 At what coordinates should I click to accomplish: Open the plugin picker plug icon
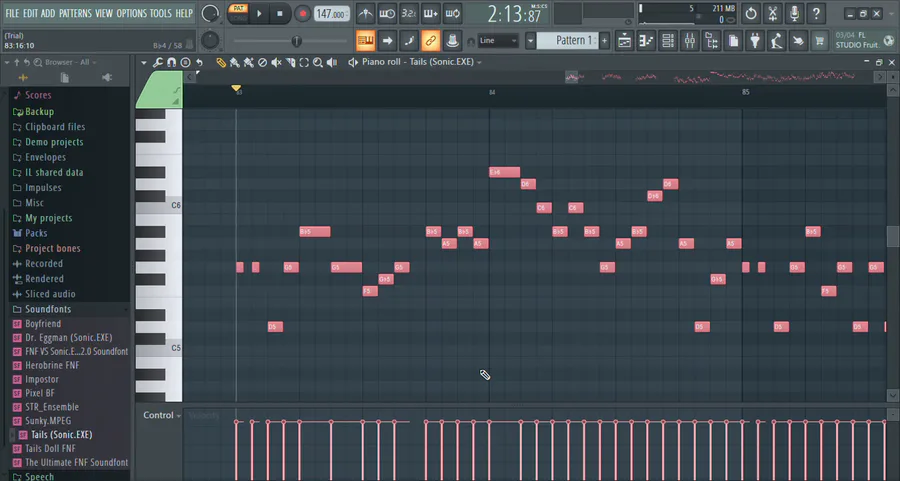[x=755, y=41]
